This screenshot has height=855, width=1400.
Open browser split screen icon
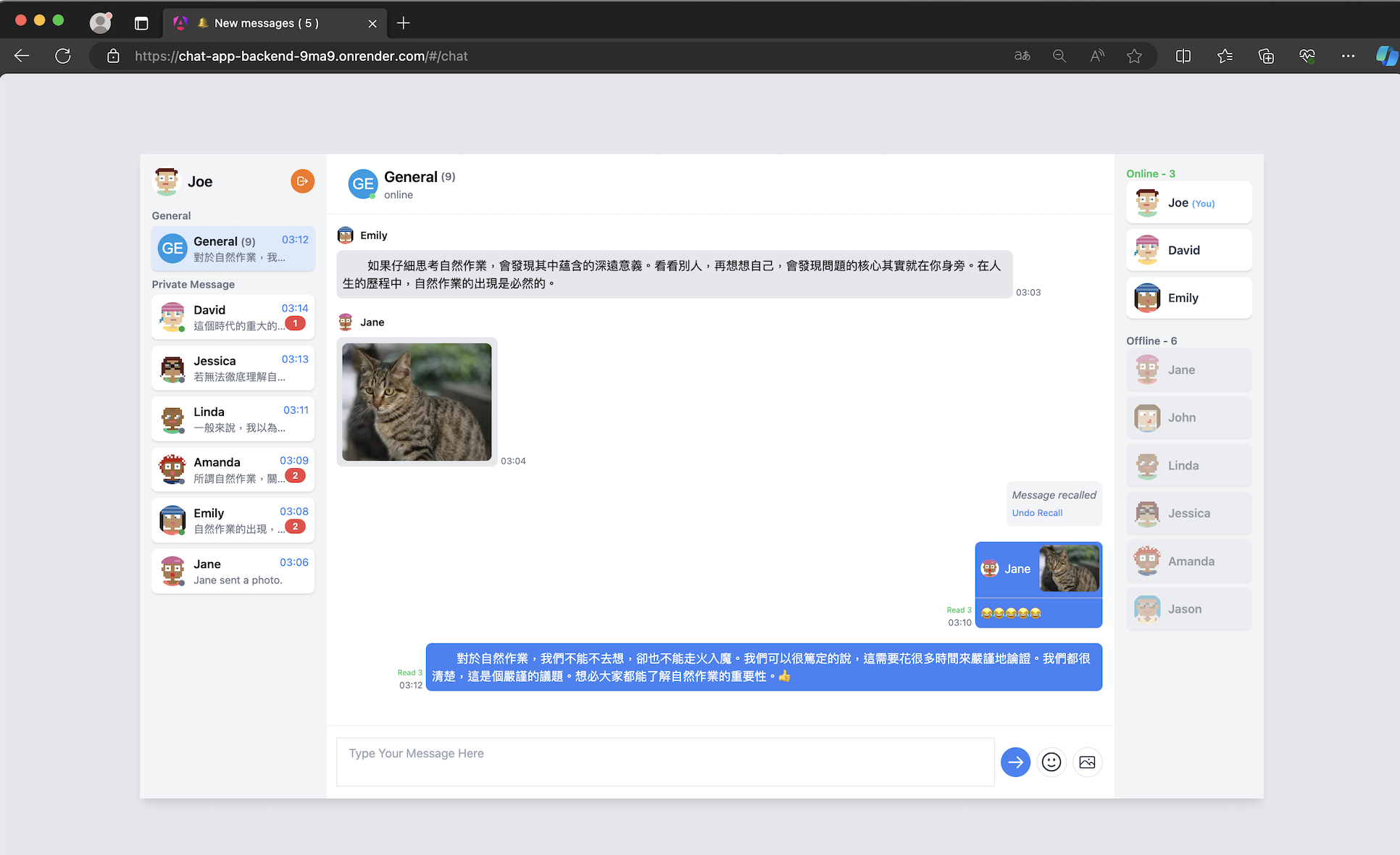coord(1183,56)
